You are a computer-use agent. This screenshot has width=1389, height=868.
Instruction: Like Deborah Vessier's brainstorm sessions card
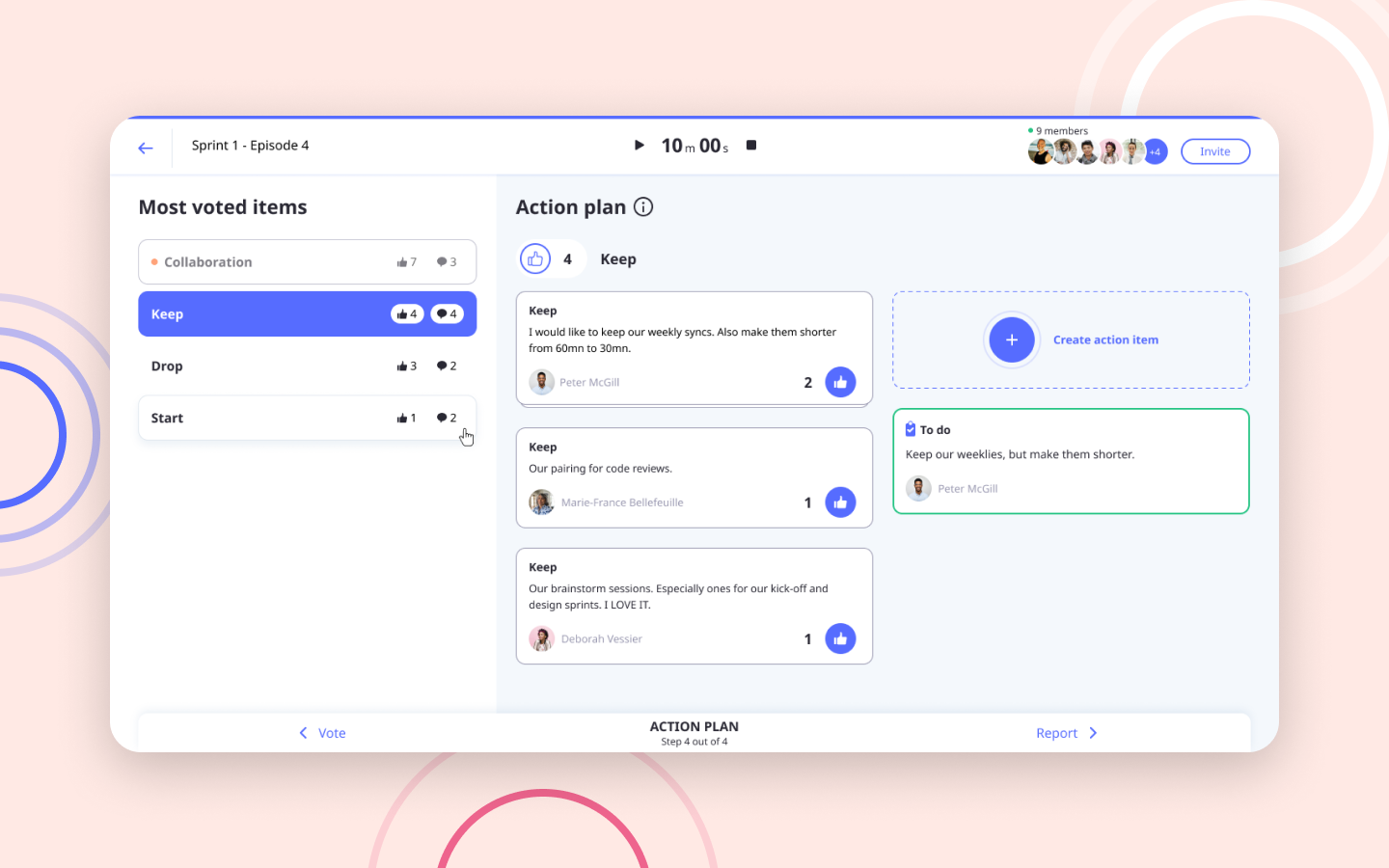[840, 638]
